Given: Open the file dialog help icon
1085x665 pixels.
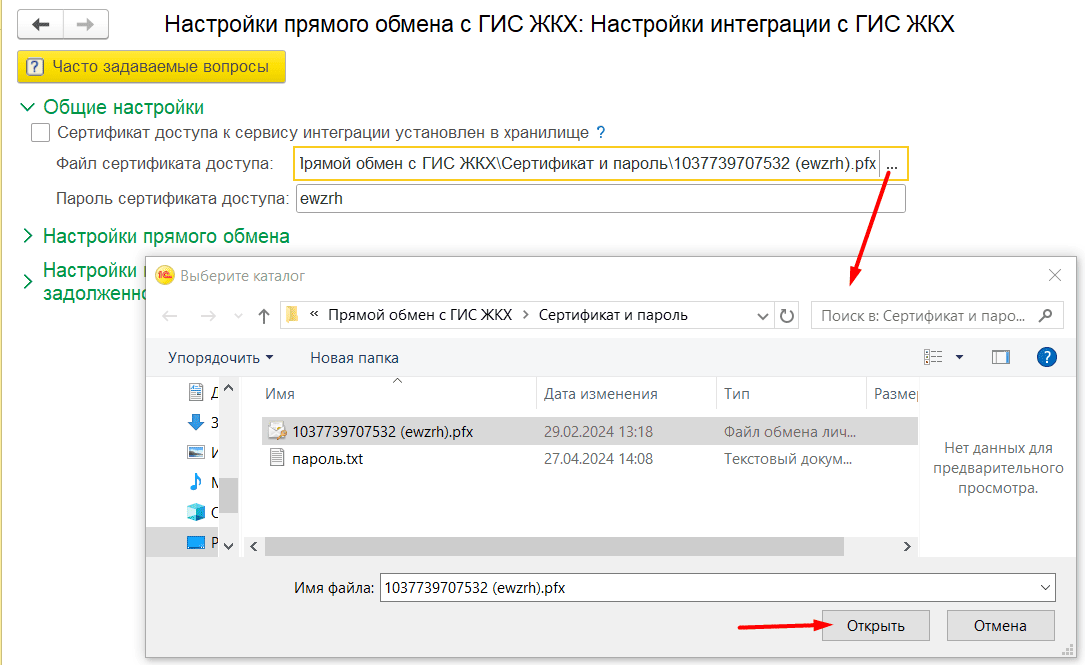Looking at the screenshot, I should point(1047,357).
